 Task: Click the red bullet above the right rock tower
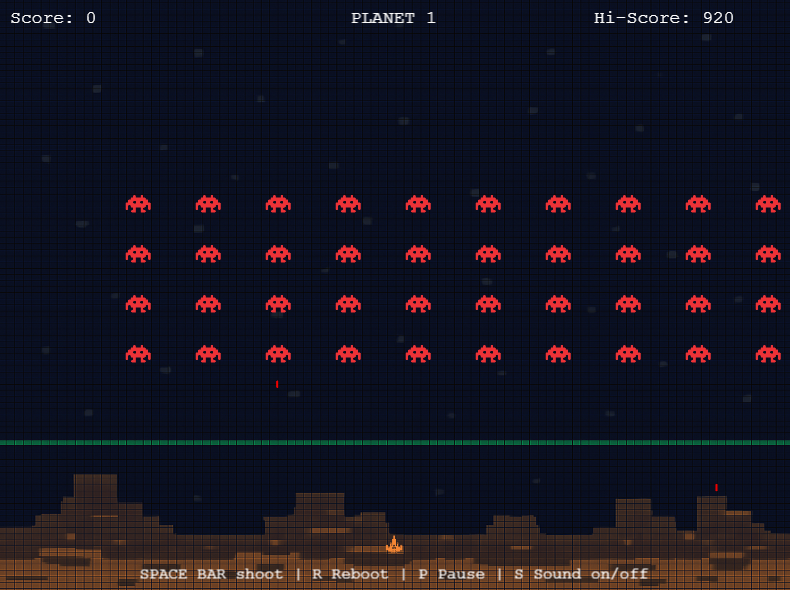[716, 487]
